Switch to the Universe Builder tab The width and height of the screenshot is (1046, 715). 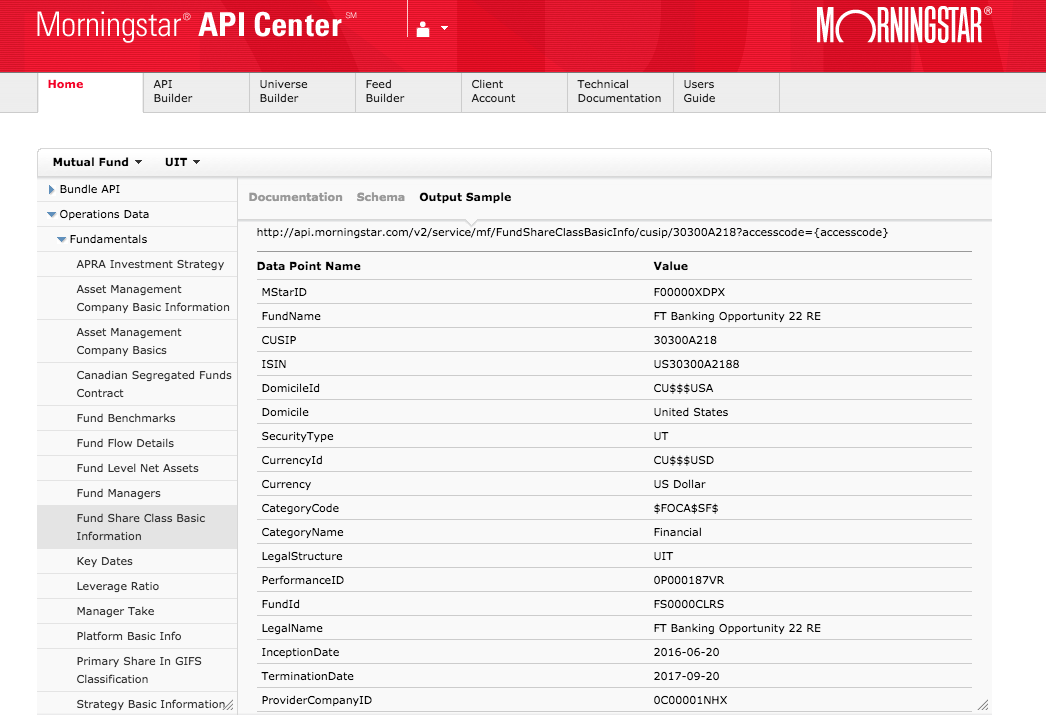pyautogui.click(x=302, y=92)
